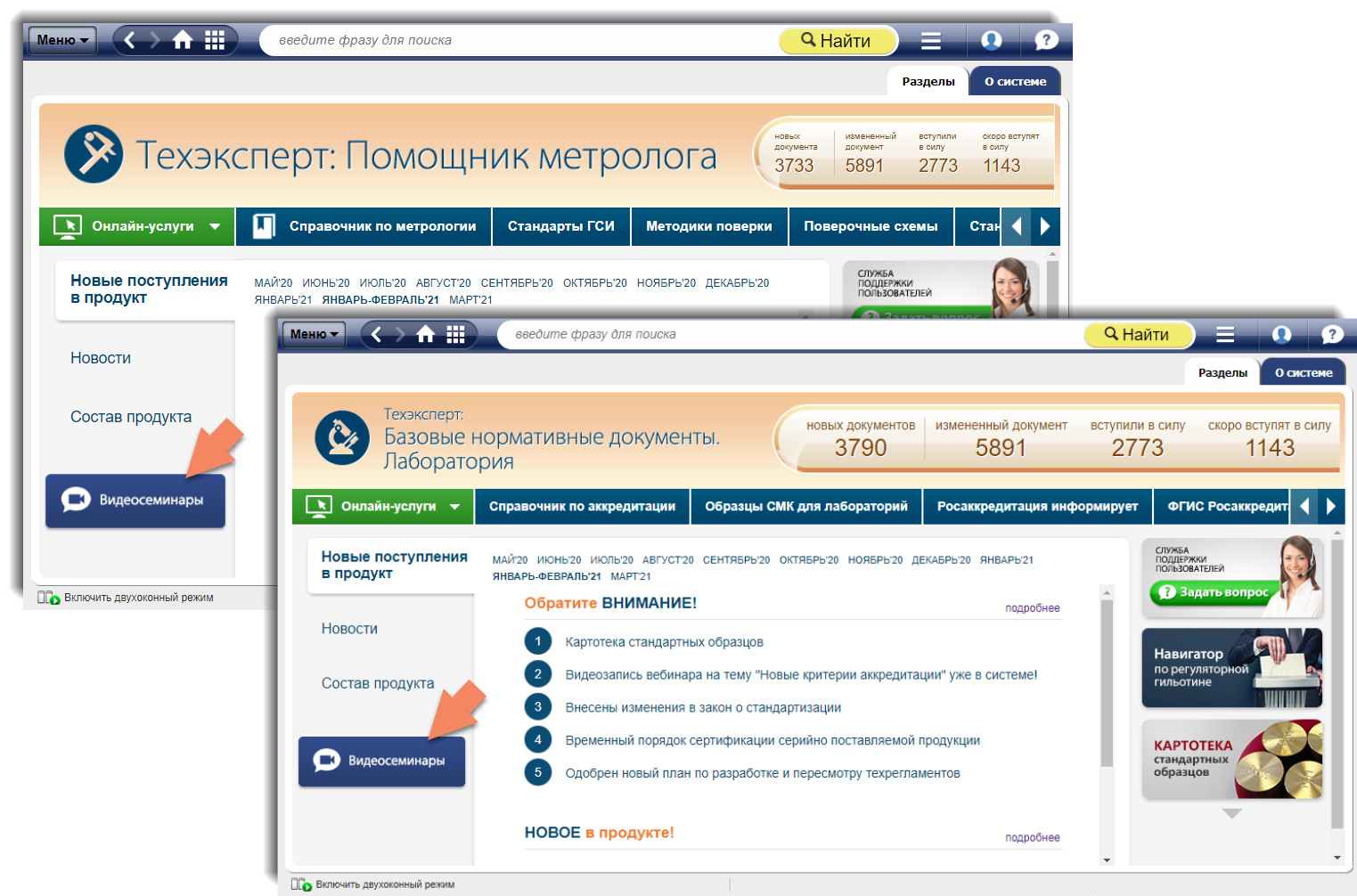Click the back arrow in the back window toolbar
The image size is (1357, 896).
tap(129, 40)
